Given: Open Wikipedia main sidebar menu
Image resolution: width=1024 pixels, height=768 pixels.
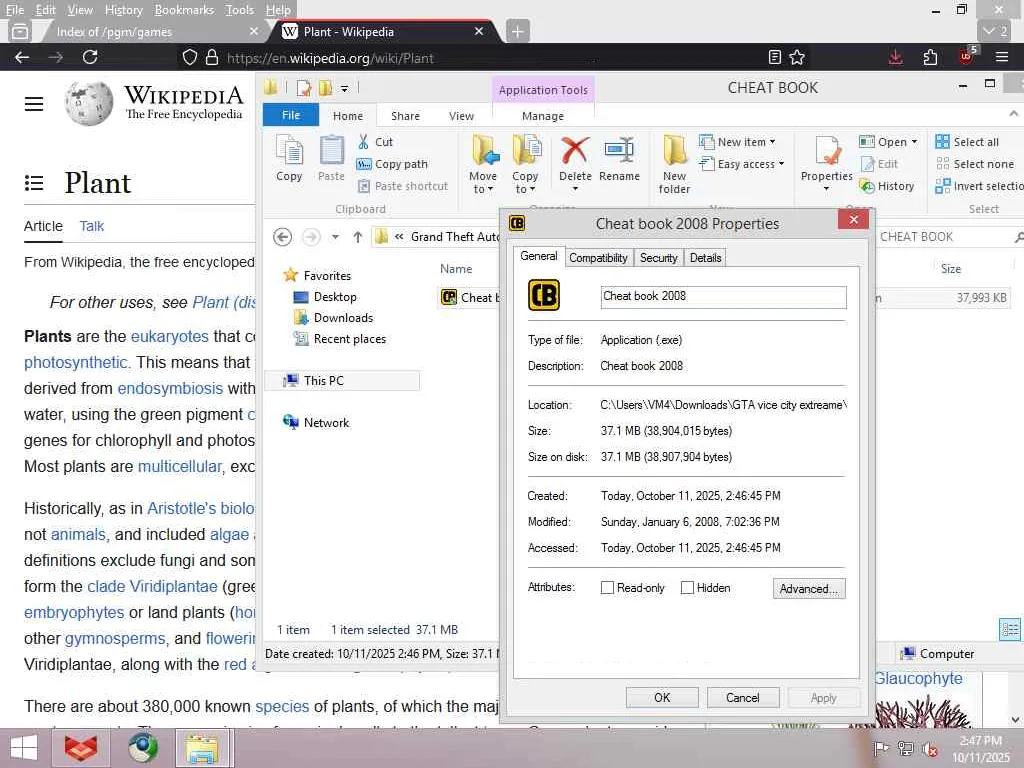Looking at the screenshot, I should coord(34,104).
